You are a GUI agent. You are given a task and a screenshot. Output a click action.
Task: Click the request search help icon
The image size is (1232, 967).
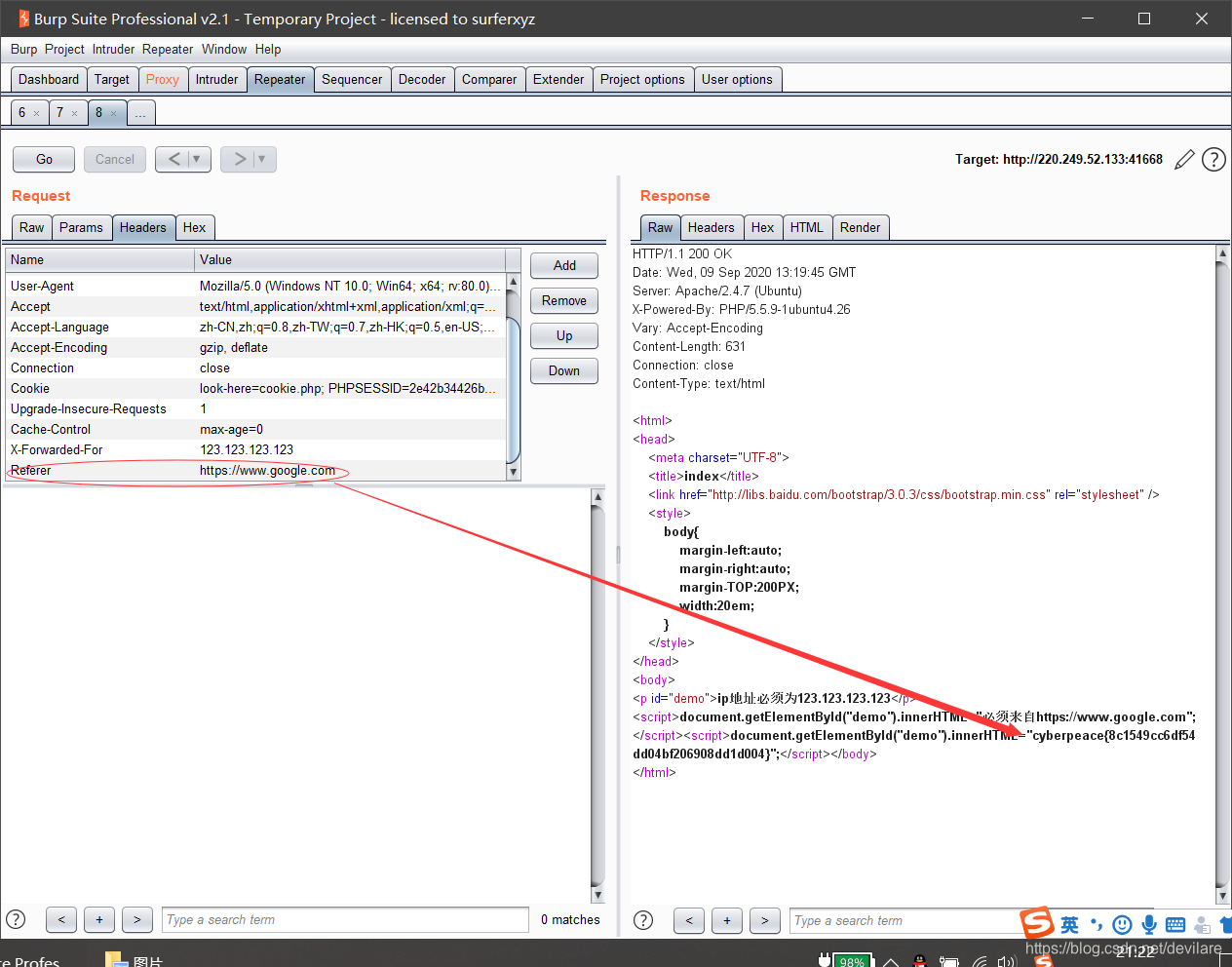pos(16,919)
